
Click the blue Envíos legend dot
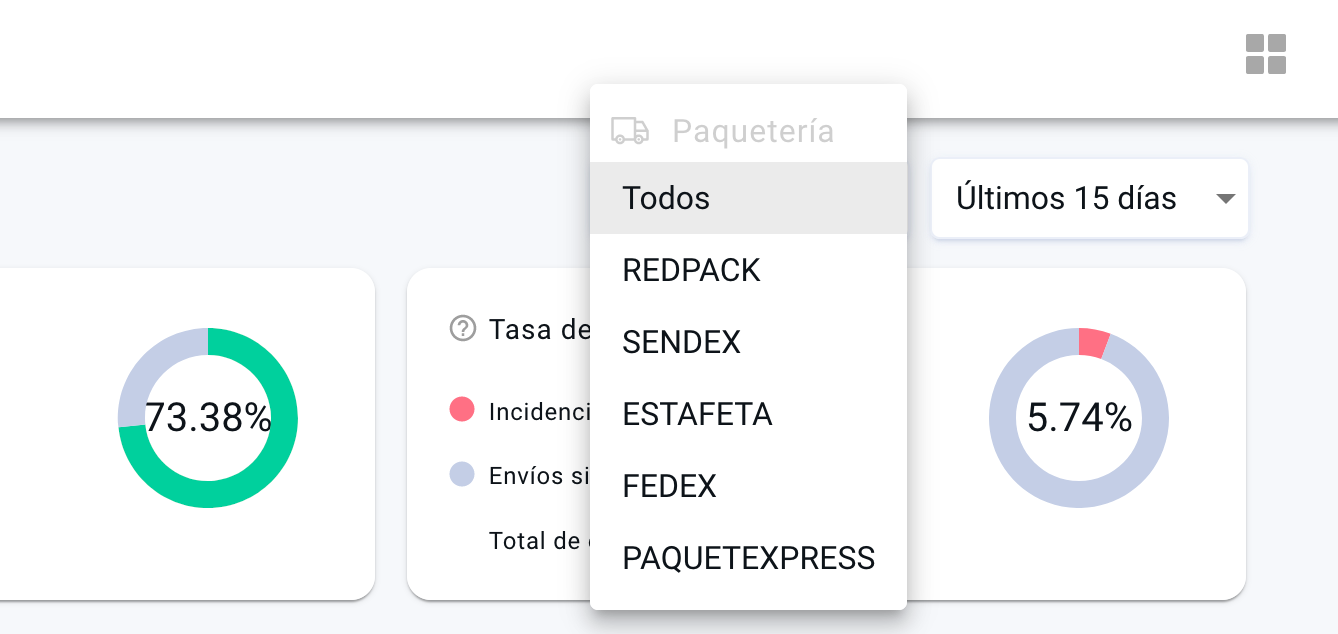click(461, 473)
